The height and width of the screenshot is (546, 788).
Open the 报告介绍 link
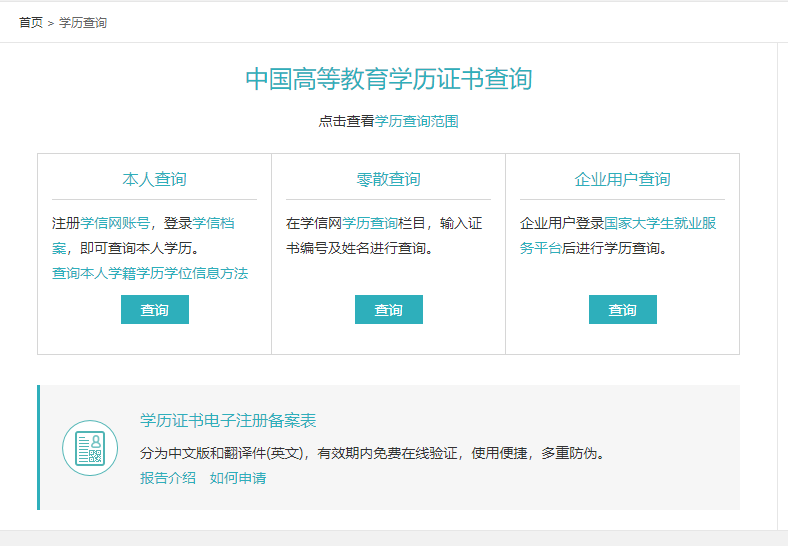coord(168,478)
